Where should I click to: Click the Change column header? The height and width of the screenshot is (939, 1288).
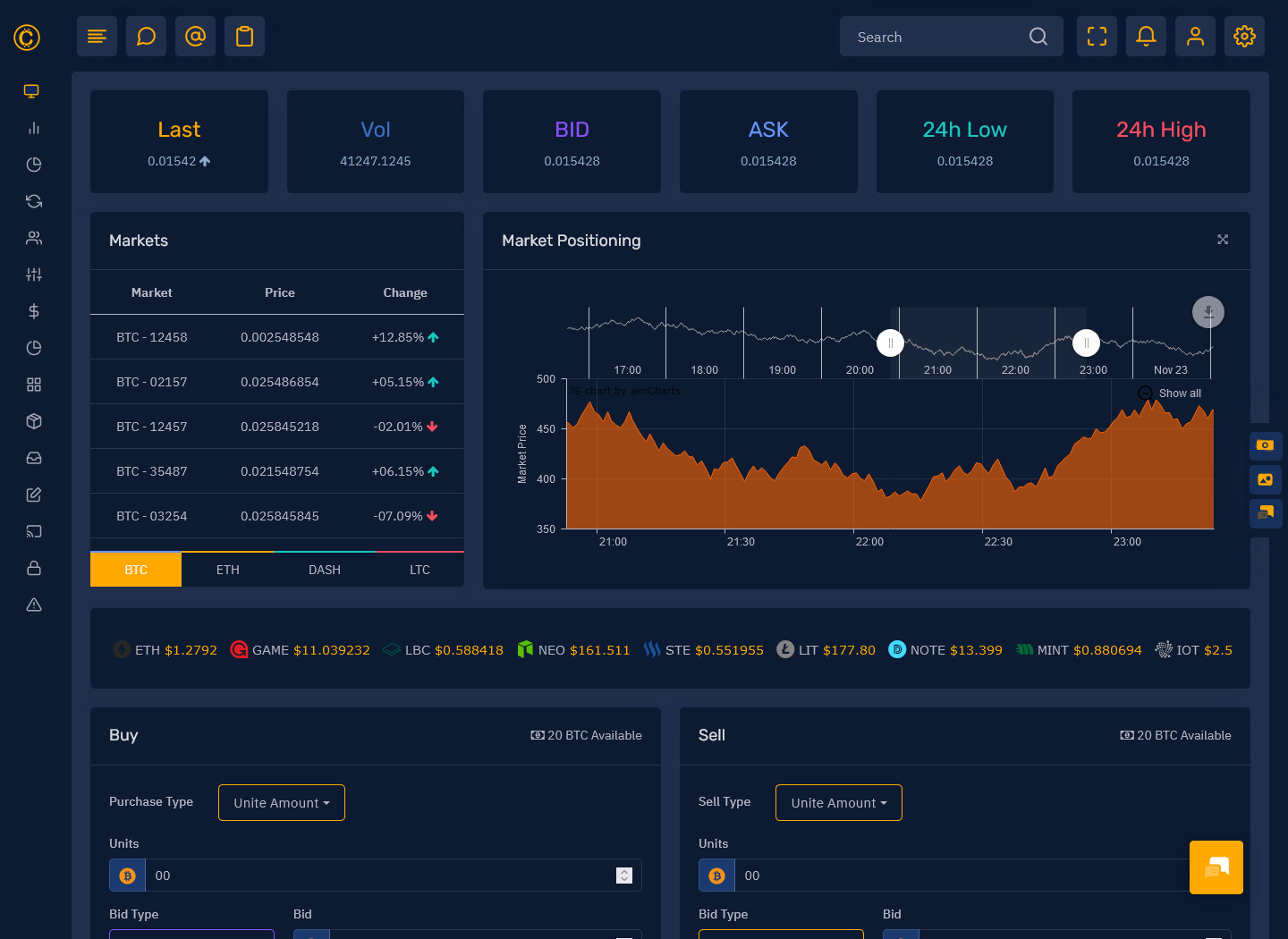(x=405, y=292)
